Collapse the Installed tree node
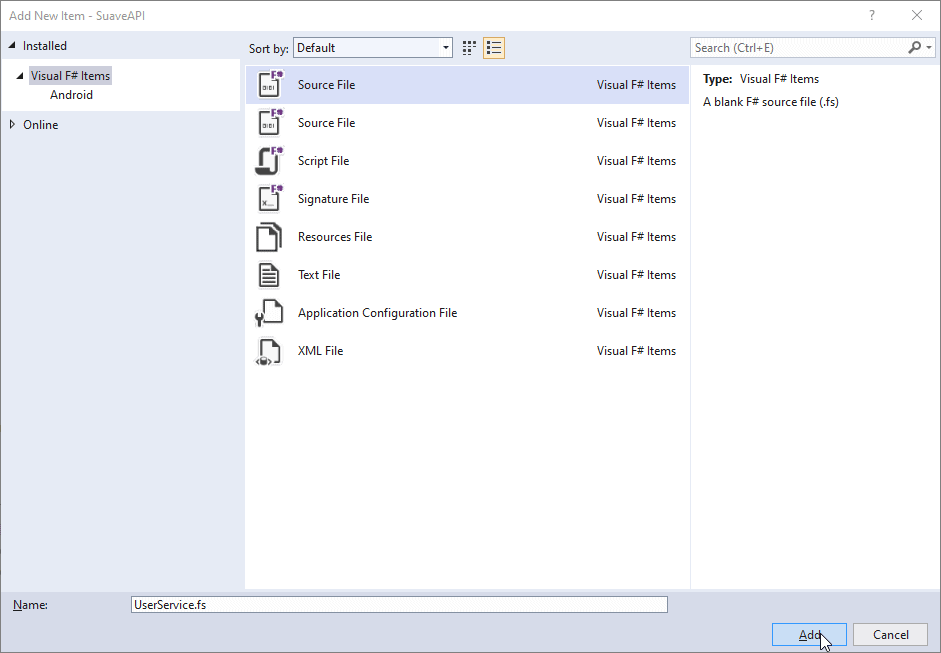Viewport: 941px width, 653px height. coord(11,46)
